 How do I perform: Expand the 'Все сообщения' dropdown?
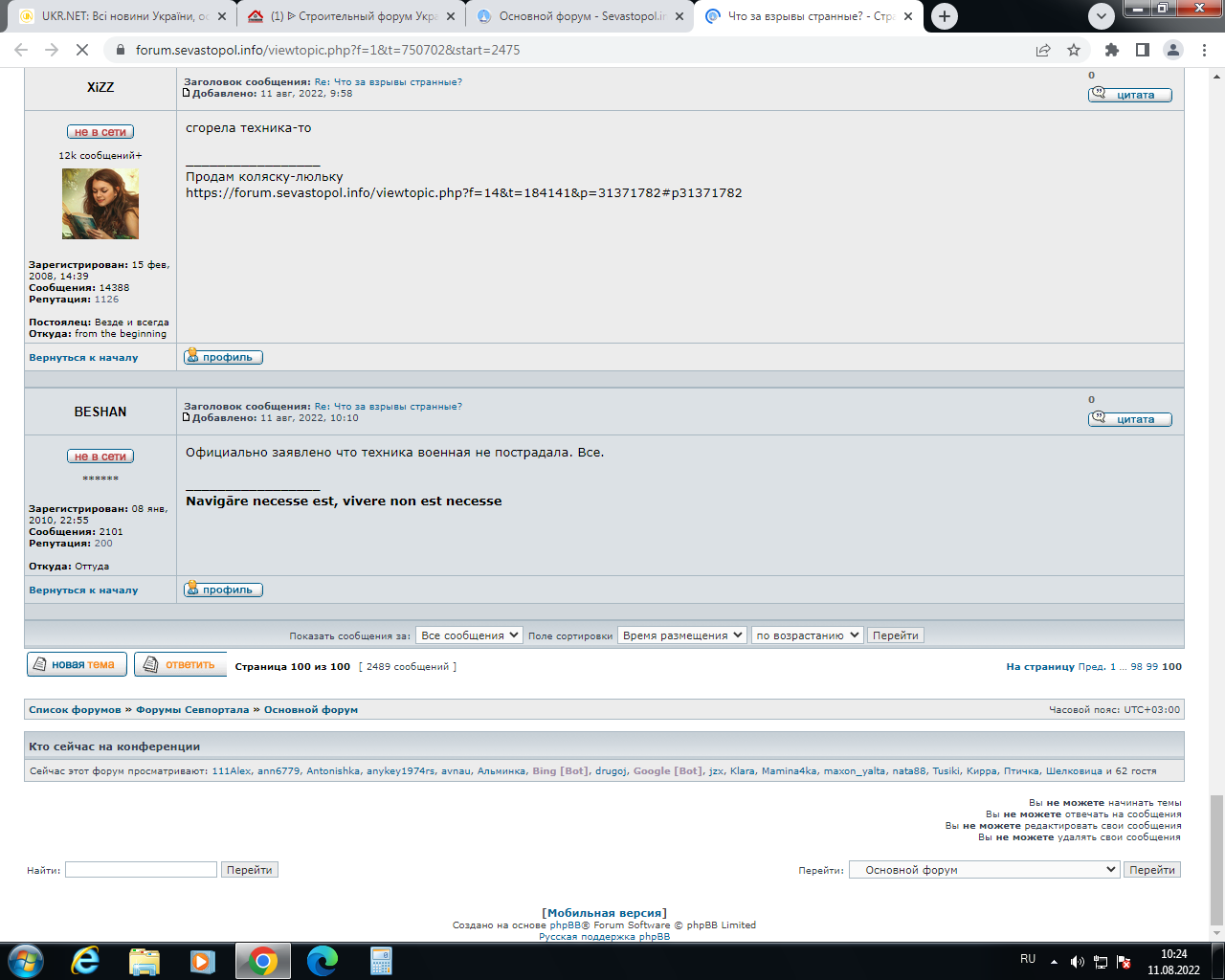point(469,635)
